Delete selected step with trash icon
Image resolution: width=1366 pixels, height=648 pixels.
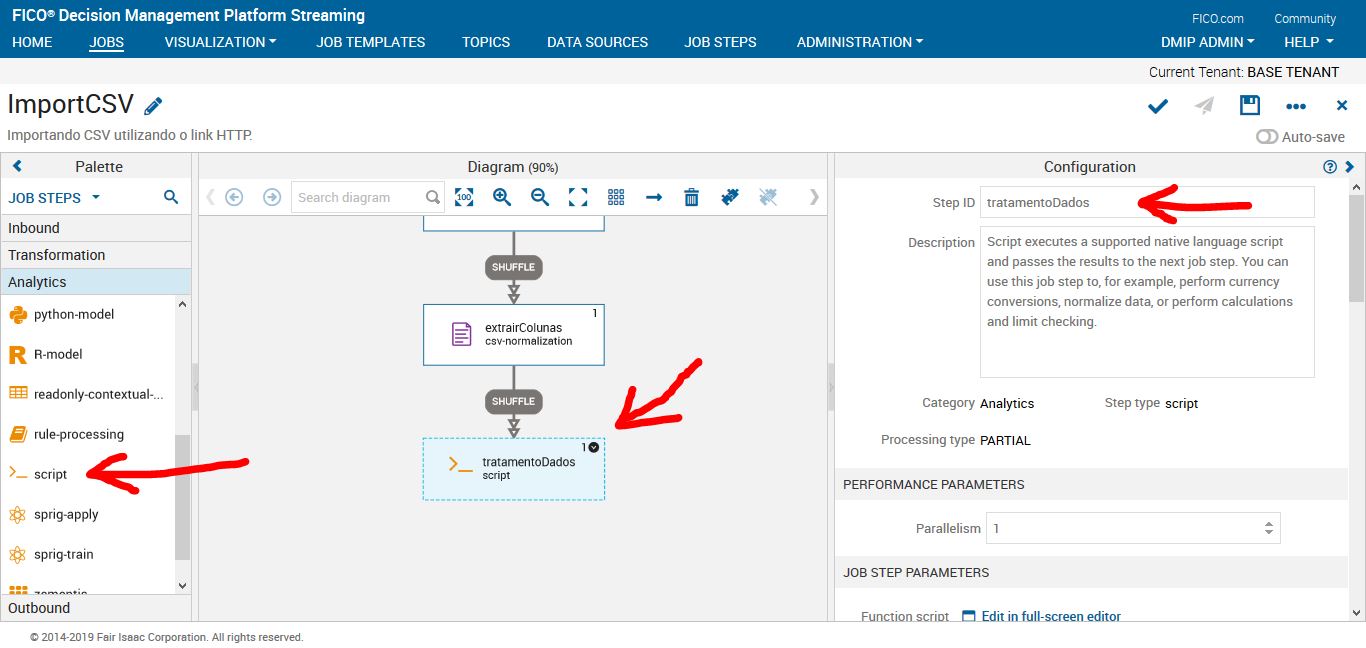(x=691, y=197)
